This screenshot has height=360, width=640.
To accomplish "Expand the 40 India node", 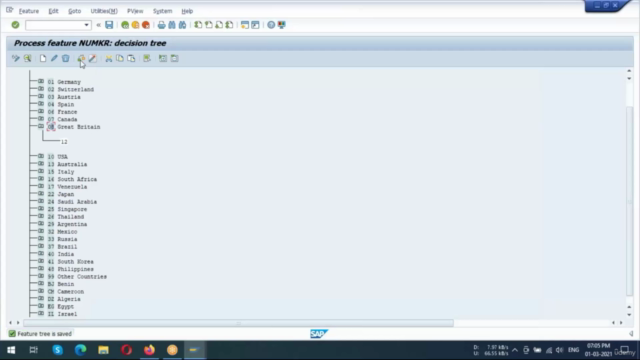I will tap(41, 253).
